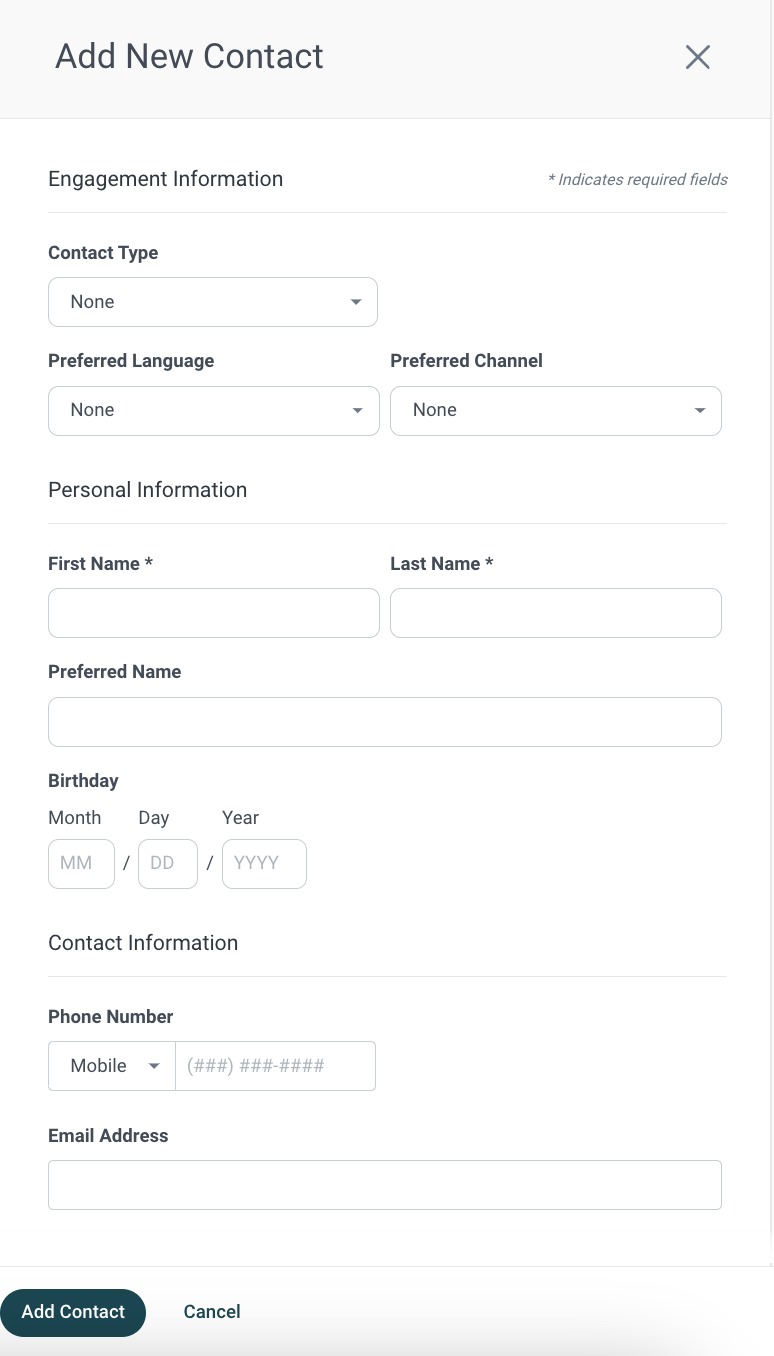774x1356 pixels.
Task: Focus the Email Address field
Action: click(384, 1185)
